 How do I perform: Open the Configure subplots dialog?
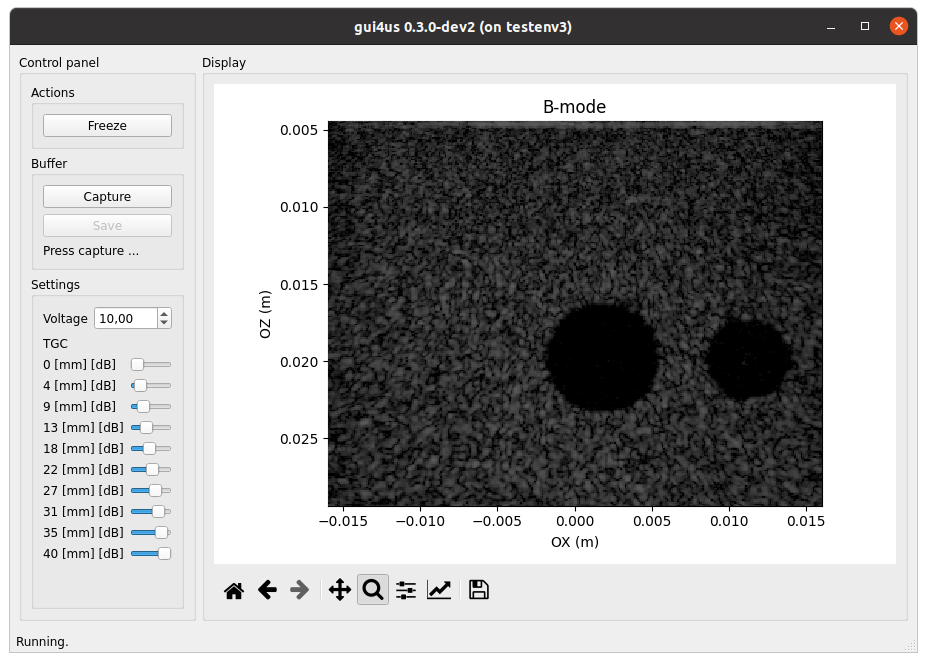(406, 590)
